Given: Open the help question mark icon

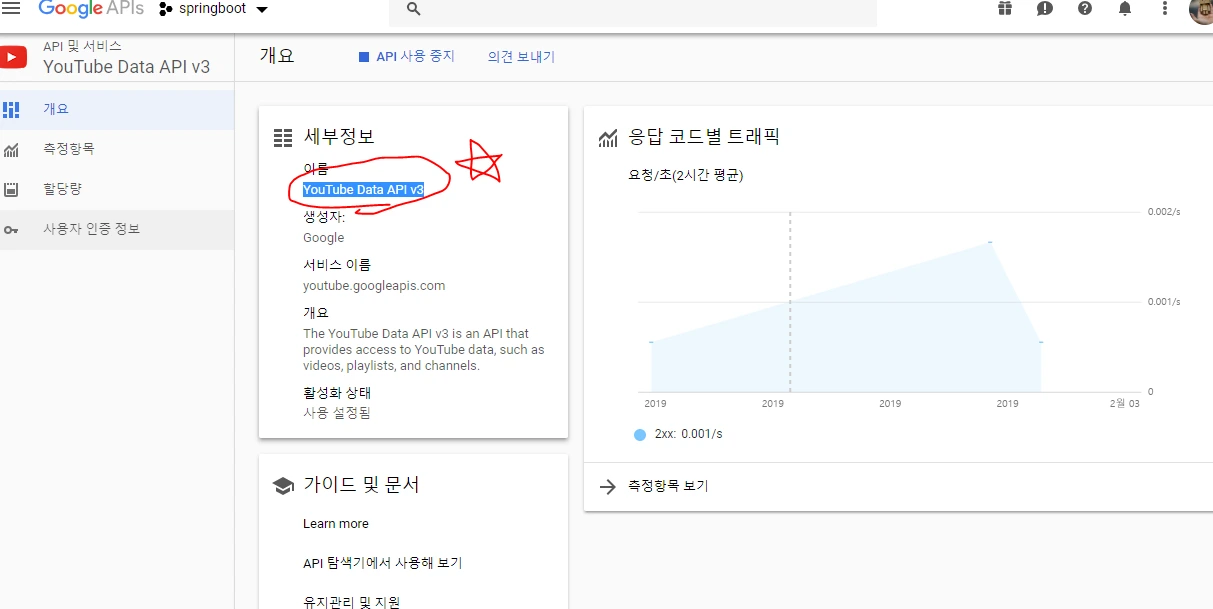Looking at the screenshot, I should [x=1085, y=8].
